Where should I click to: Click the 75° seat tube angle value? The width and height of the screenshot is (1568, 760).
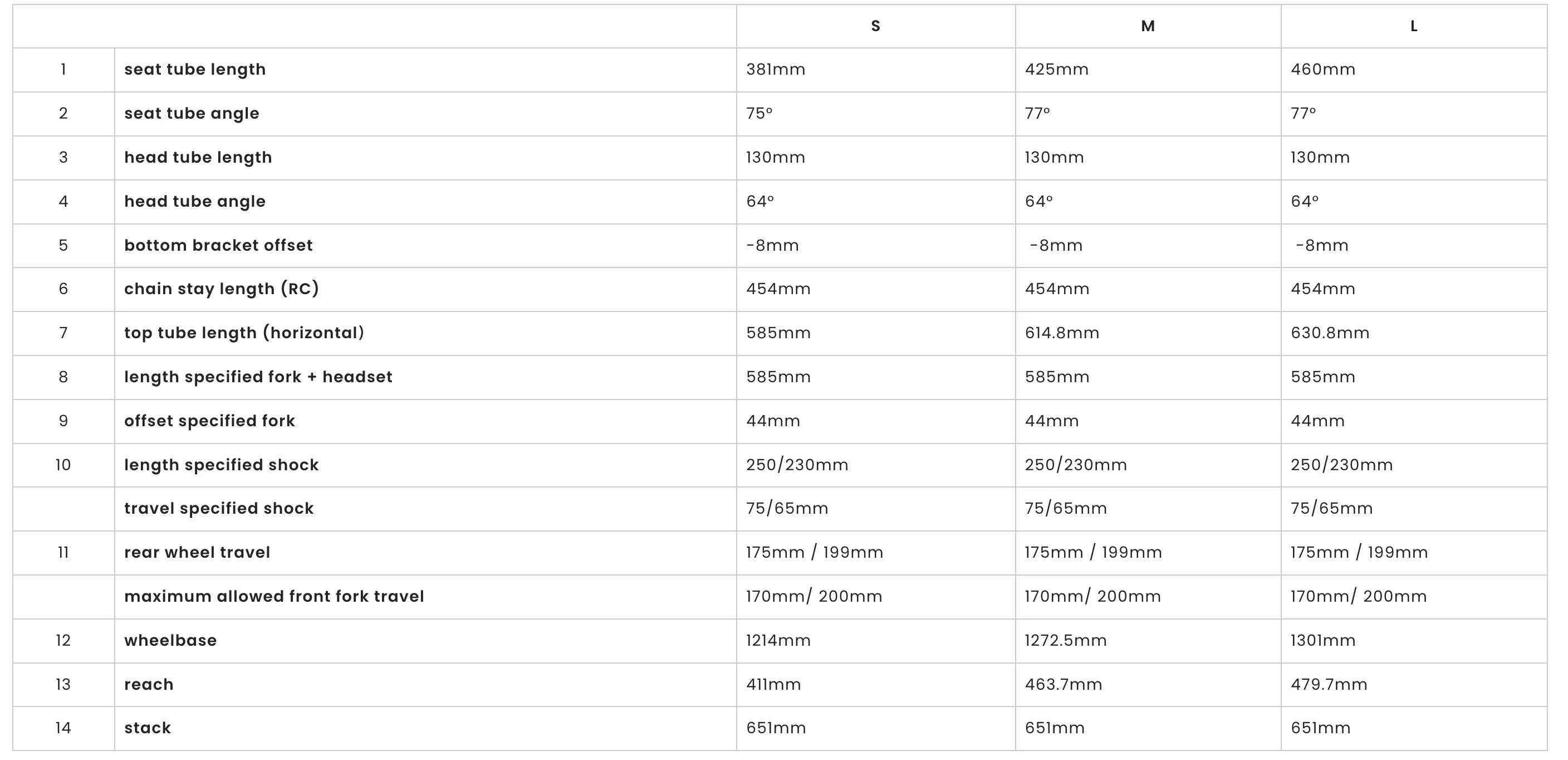tap(759, 113)
